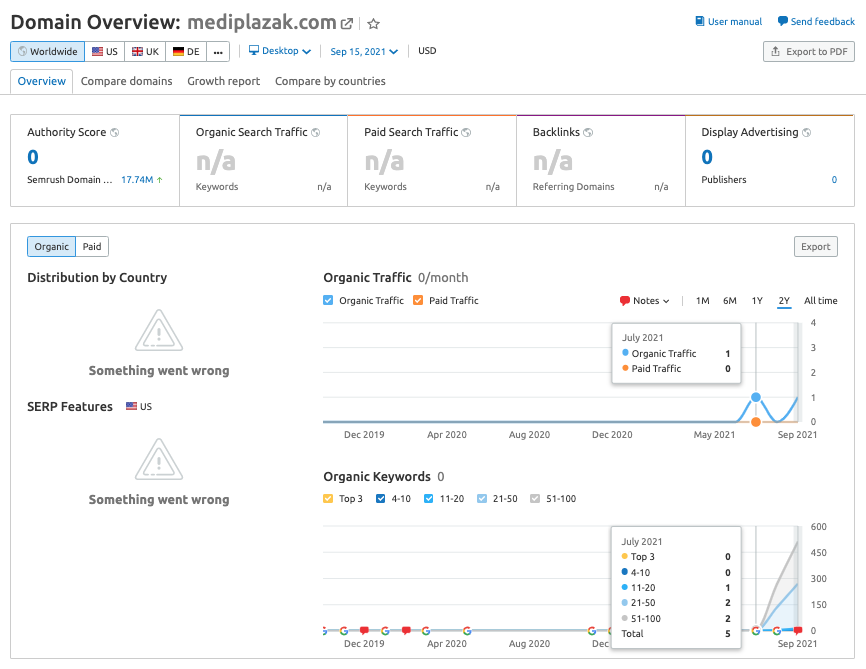866x669 pixels.
Task: Click the info globe icon next to Authority Score
Action: coord(115,132)
